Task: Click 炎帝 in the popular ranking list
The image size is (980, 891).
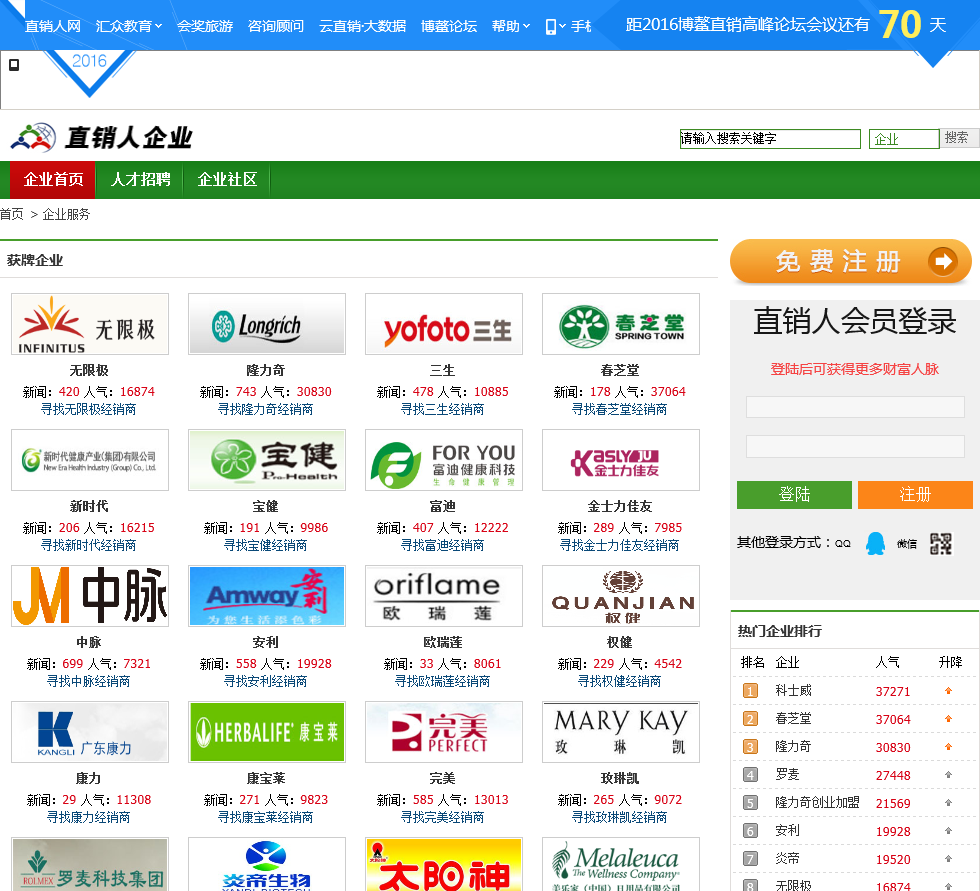Action: pos(787,859)
